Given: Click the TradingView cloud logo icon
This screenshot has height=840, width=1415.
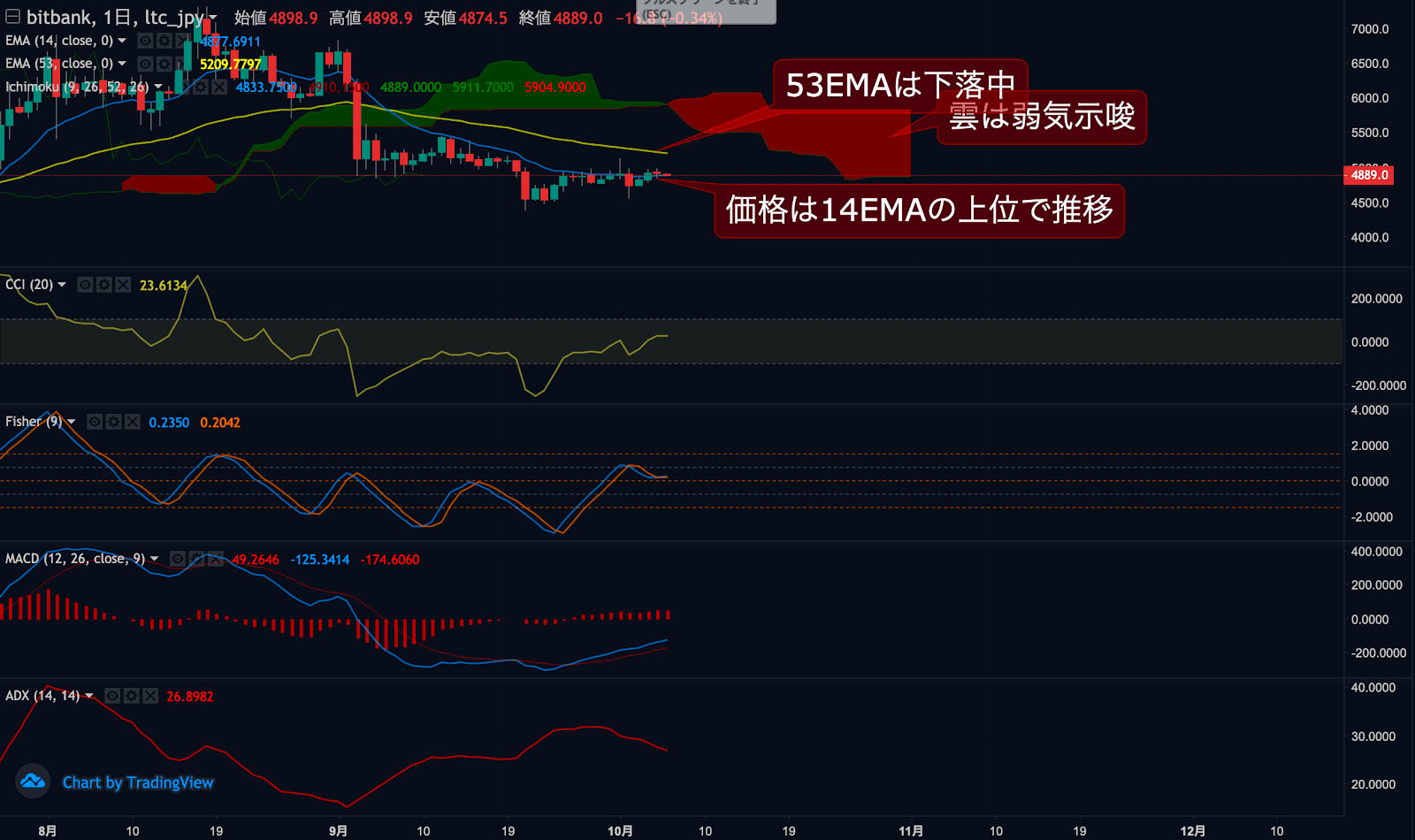Looking at the screenshot, I should (x=33, y=782).
